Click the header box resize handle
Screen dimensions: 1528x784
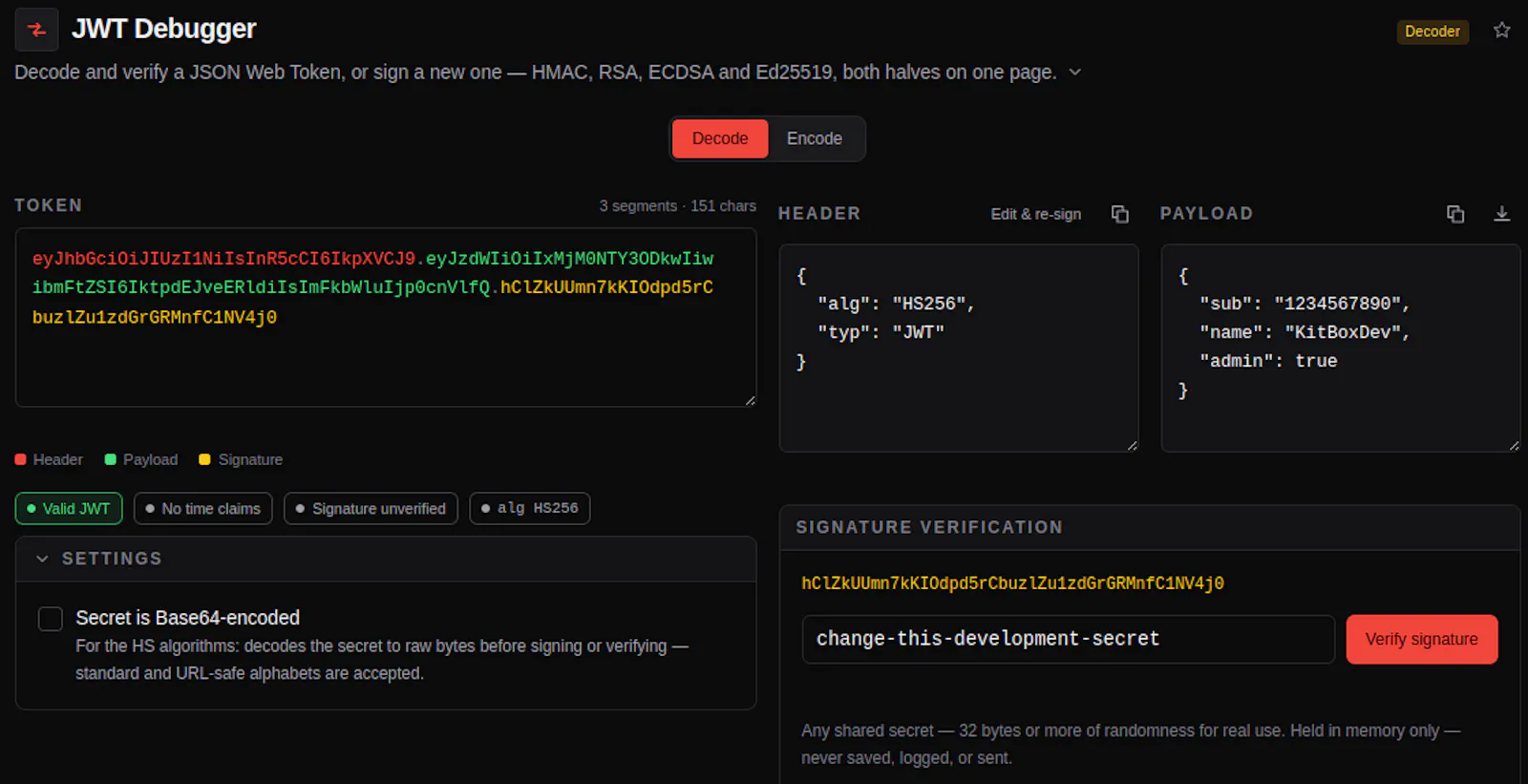coord(1132,445)
